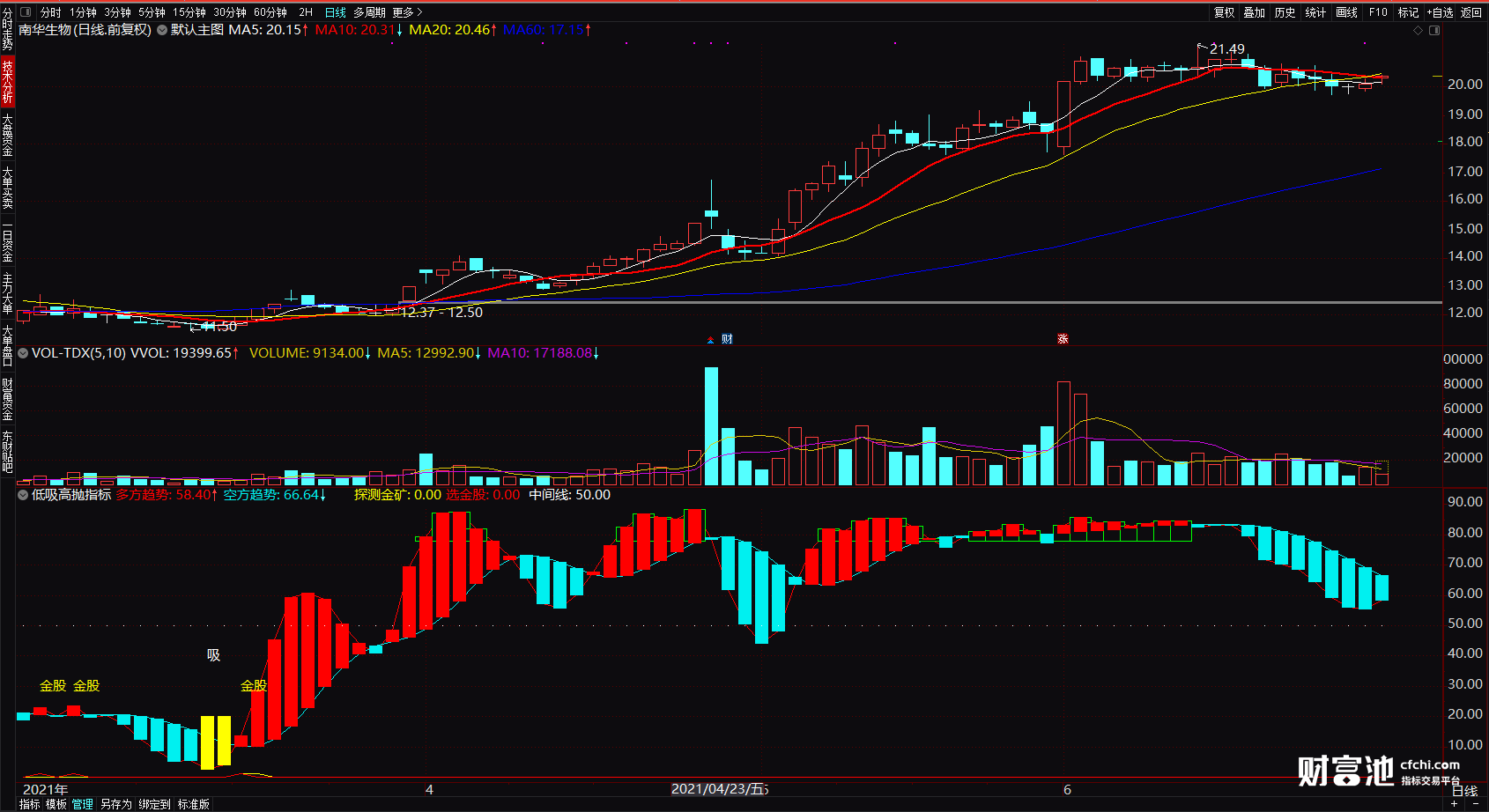Expand 更多 period options
1489x812 pixels.
pos(408,12)
